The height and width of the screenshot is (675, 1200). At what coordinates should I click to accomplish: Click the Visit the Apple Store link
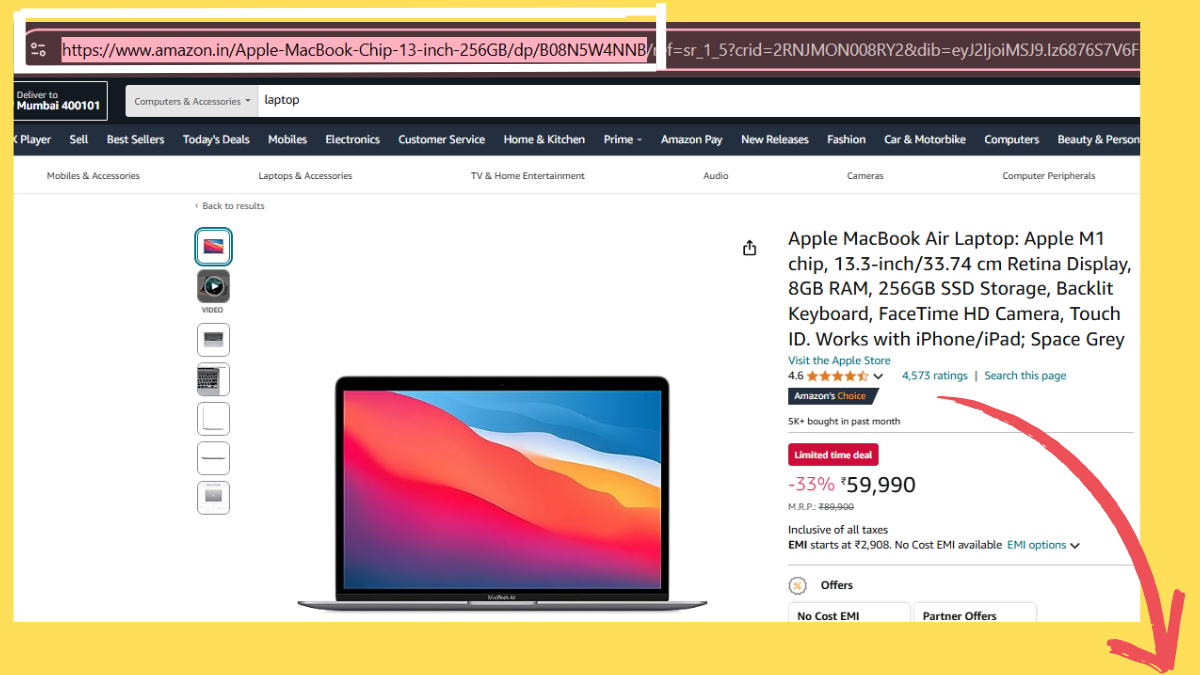click(x=839, y=360)
